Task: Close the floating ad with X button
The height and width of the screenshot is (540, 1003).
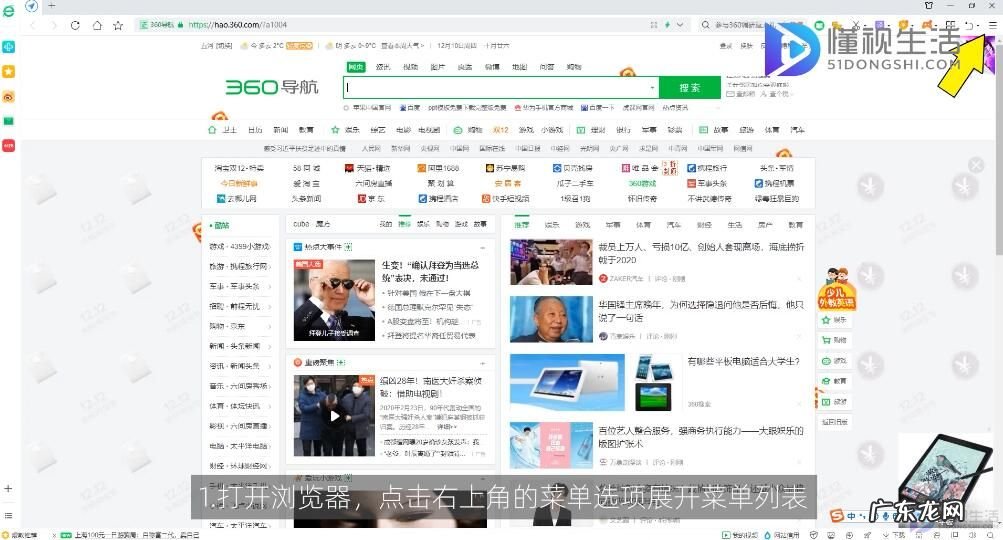Action: 975,165
